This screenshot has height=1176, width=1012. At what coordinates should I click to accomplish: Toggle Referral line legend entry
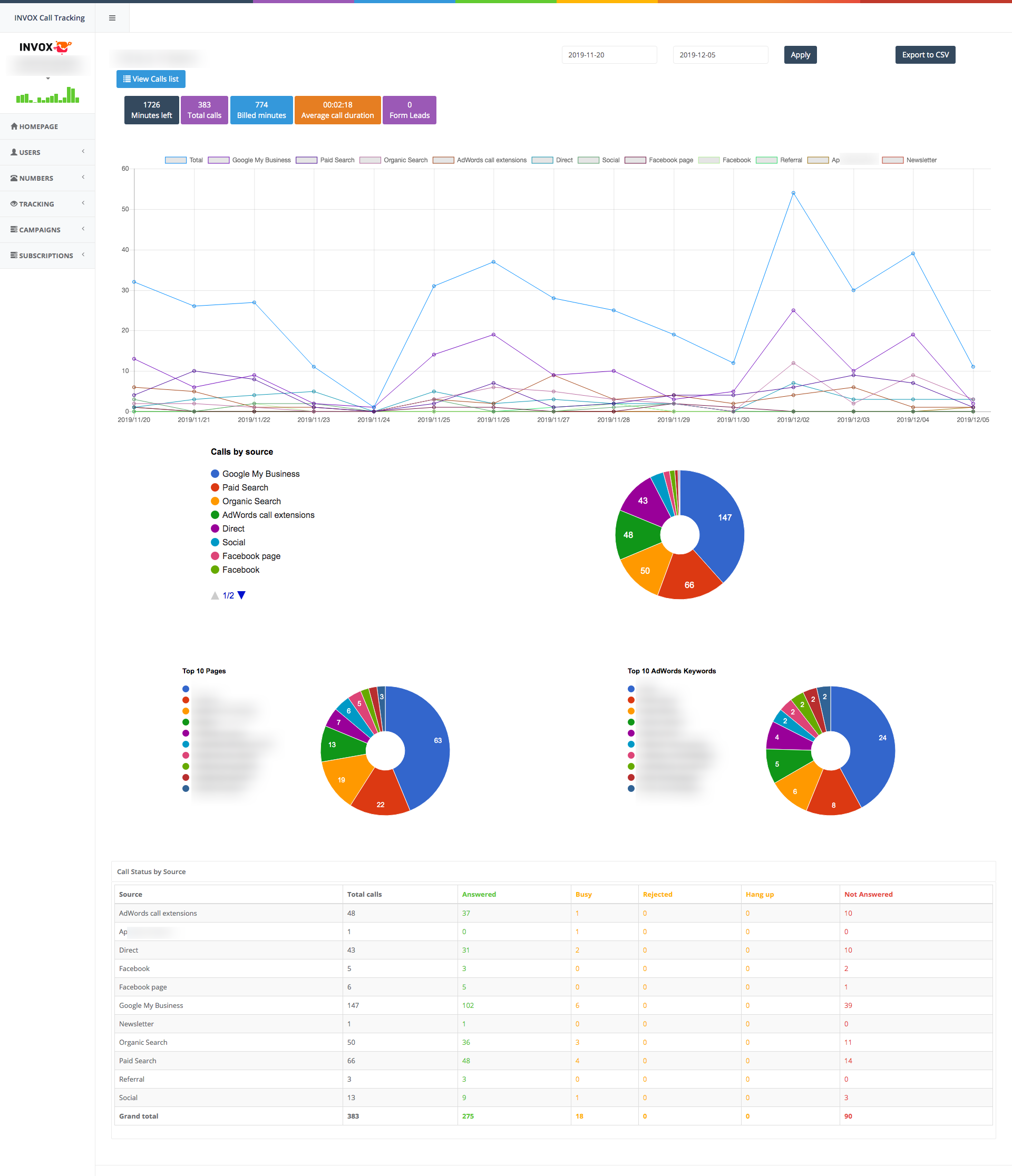tap(779, 160)
